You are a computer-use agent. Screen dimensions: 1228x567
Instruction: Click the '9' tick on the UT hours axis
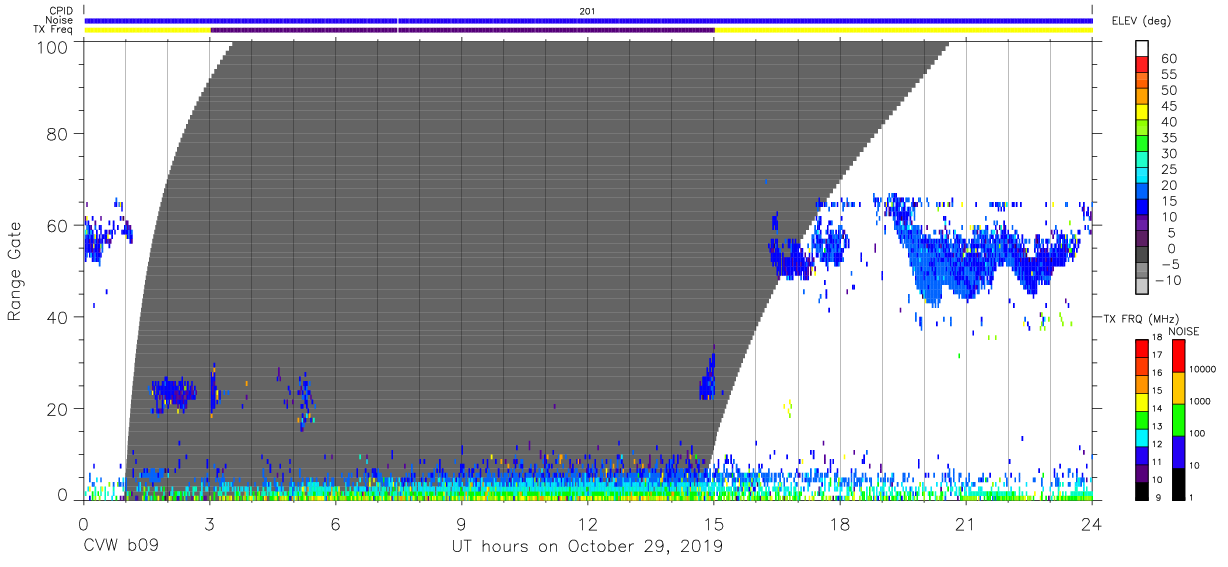pyautogui.click(x=461, y=522)
